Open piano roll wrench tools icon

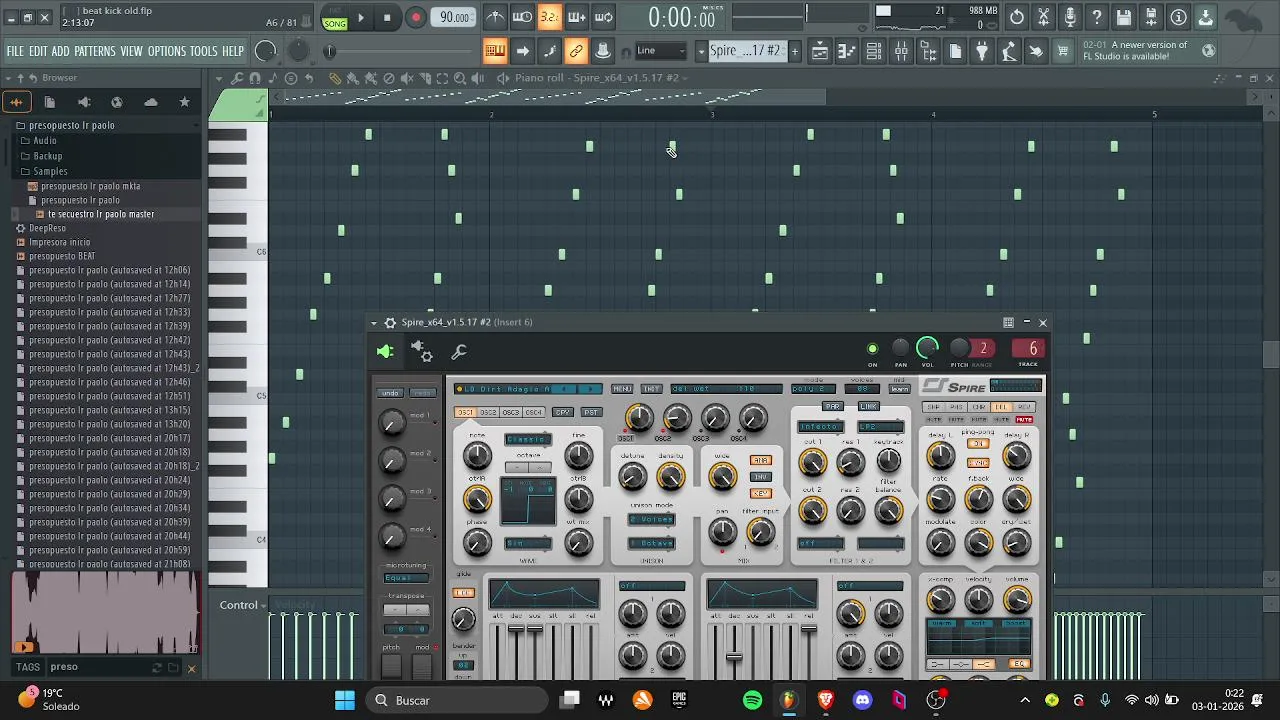coord(237,78)
